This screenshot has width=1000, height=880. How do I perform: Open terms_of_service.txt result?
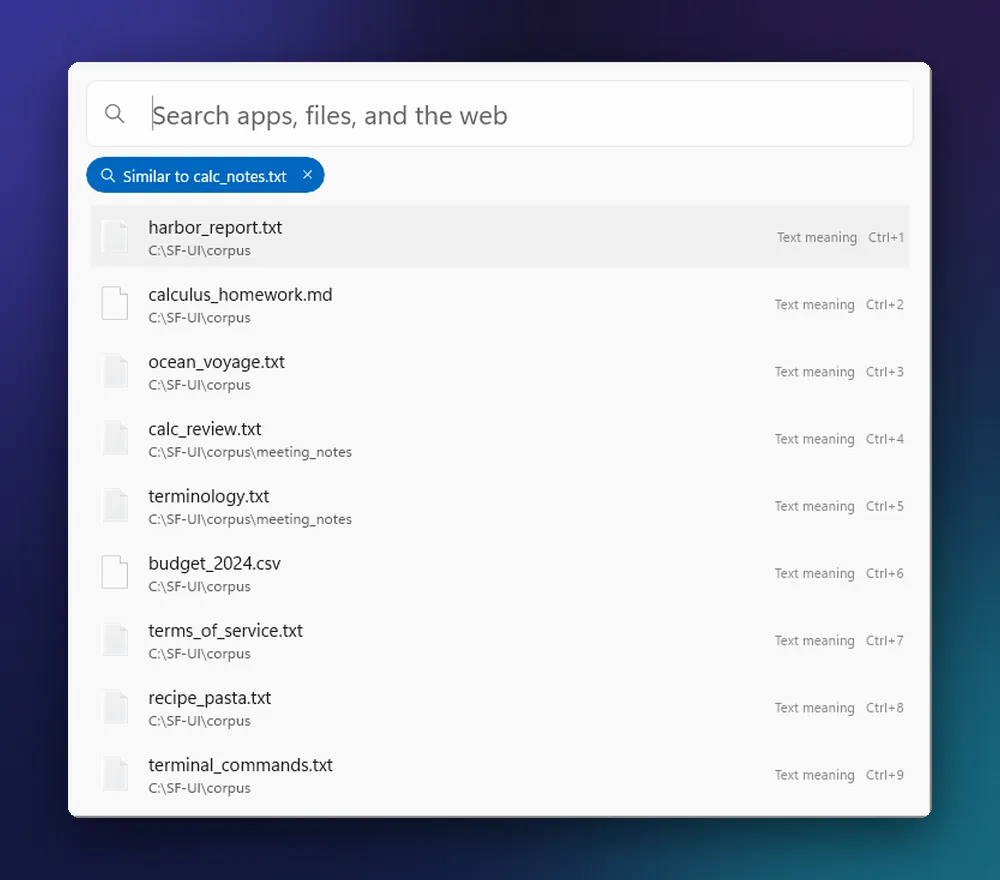(x=499, y=640)
